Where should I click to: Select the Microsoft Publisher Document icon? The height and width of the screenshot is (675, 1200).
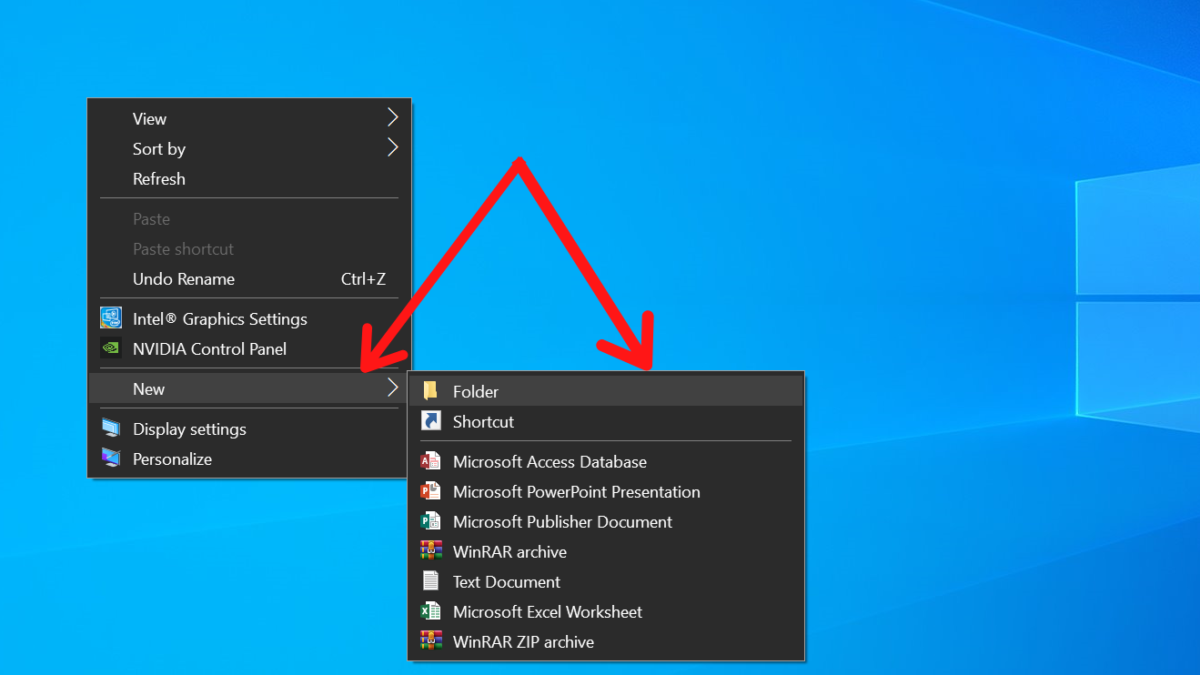(431, 521)
